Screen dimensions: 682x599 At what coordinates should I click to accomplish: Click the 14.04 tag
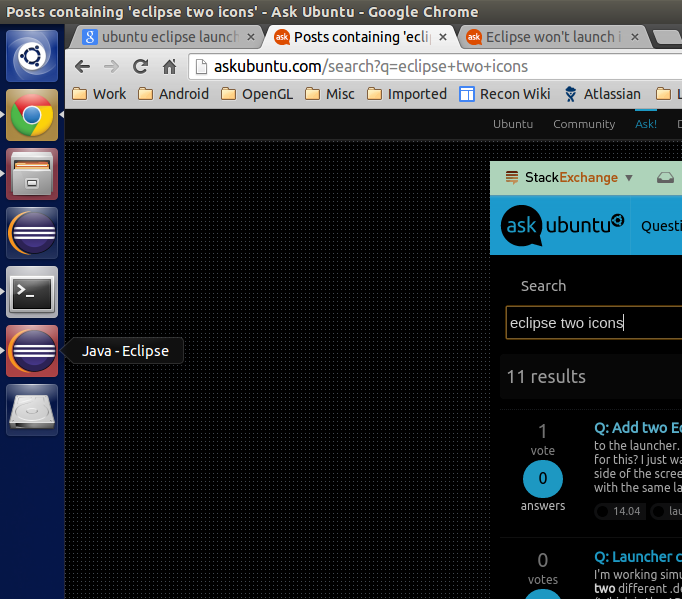[620, 511]
